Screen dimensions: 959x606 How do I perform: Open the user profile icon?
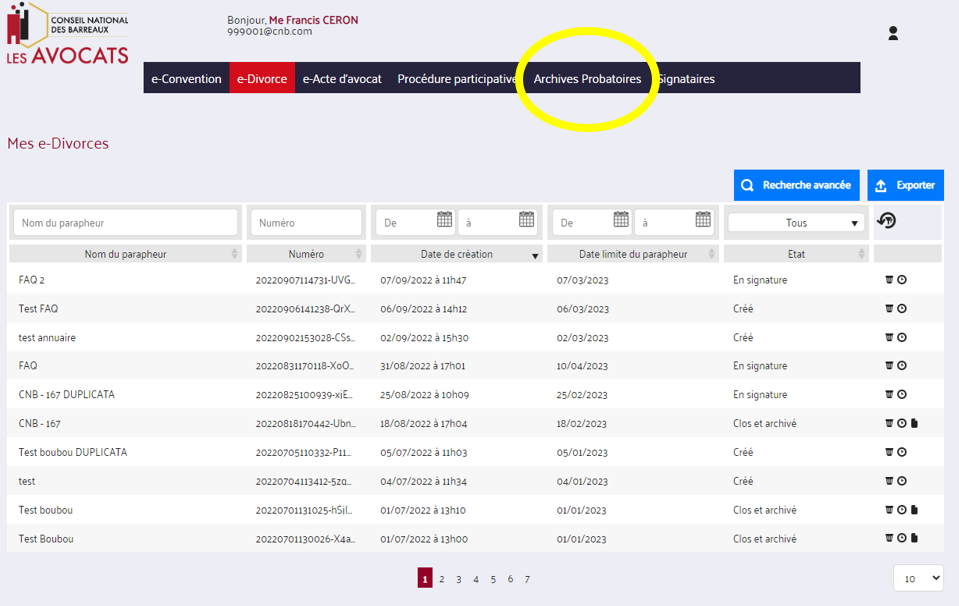click(x=893, y=33)
